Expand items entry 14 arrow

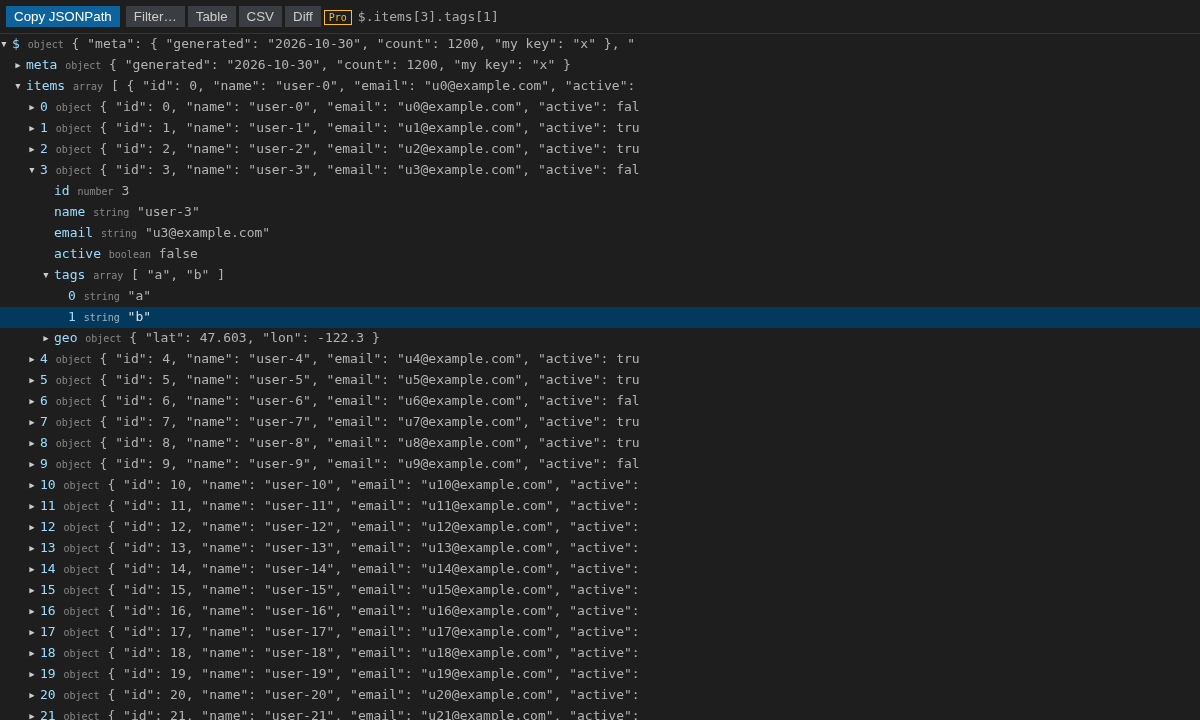coord(32,569)
